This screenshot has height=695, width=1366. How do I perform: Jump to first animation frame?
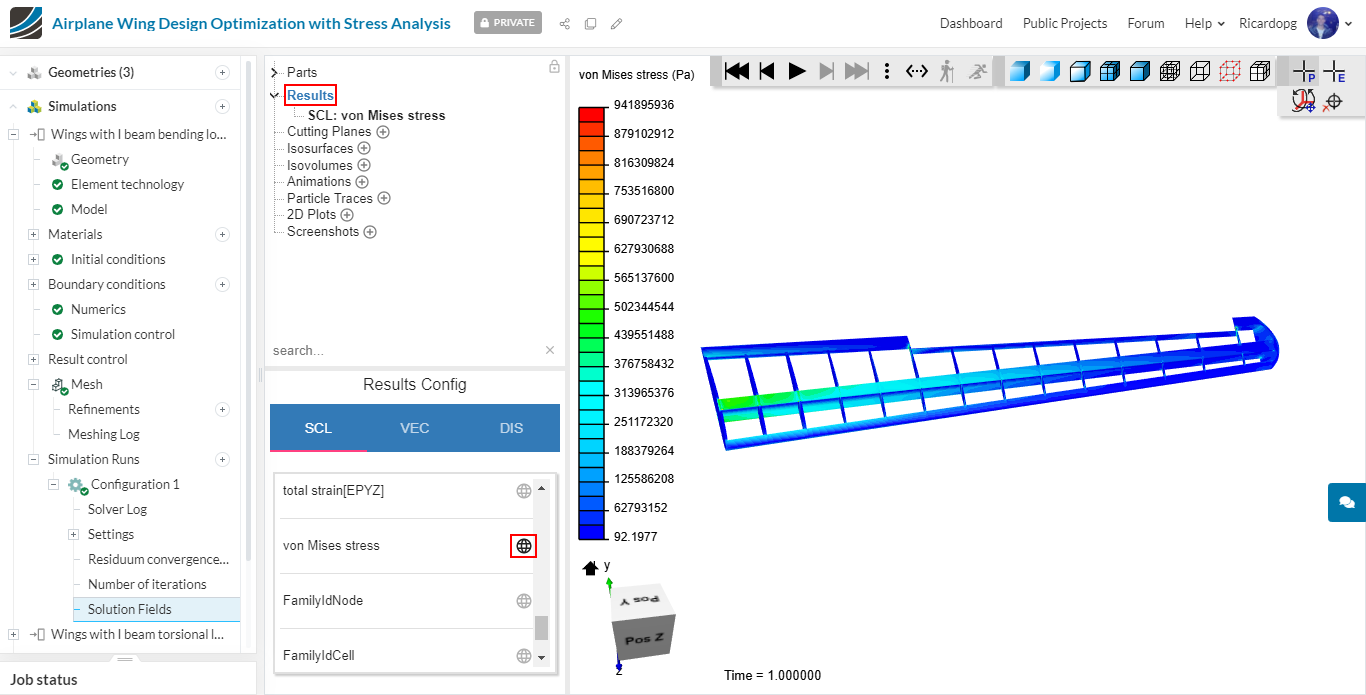[x=737, y=71]
